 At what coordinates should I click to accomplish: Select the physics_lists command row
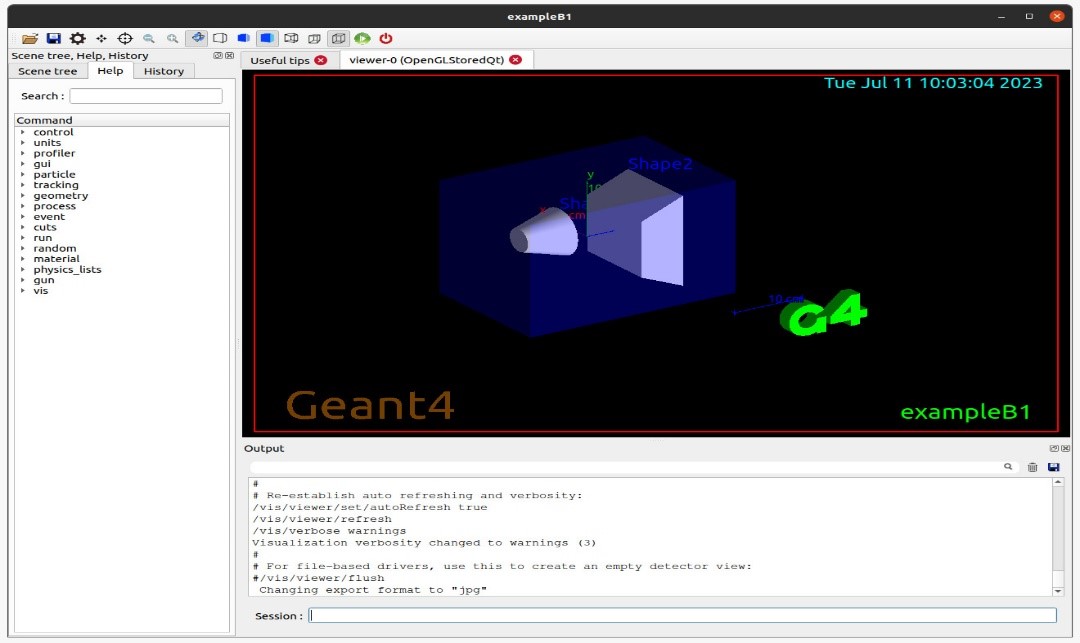[x=122, y=269]
